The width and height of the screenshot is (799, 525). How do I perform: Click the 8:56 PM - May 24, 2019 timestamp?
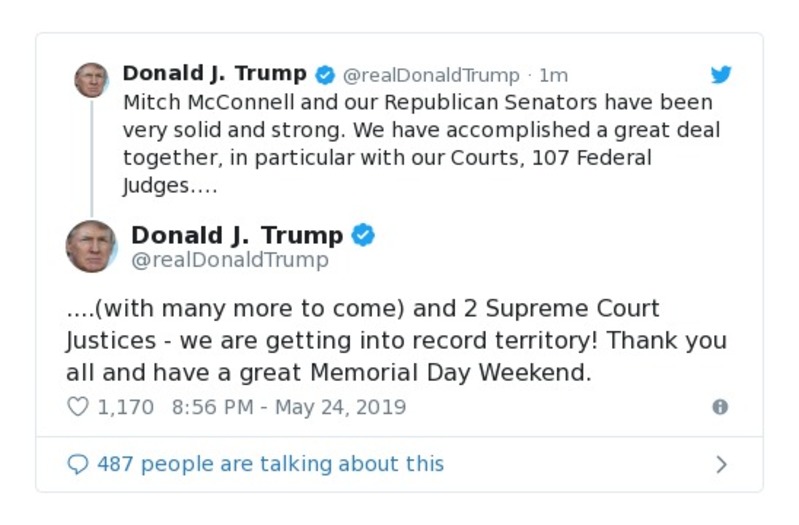click(289, 407)
